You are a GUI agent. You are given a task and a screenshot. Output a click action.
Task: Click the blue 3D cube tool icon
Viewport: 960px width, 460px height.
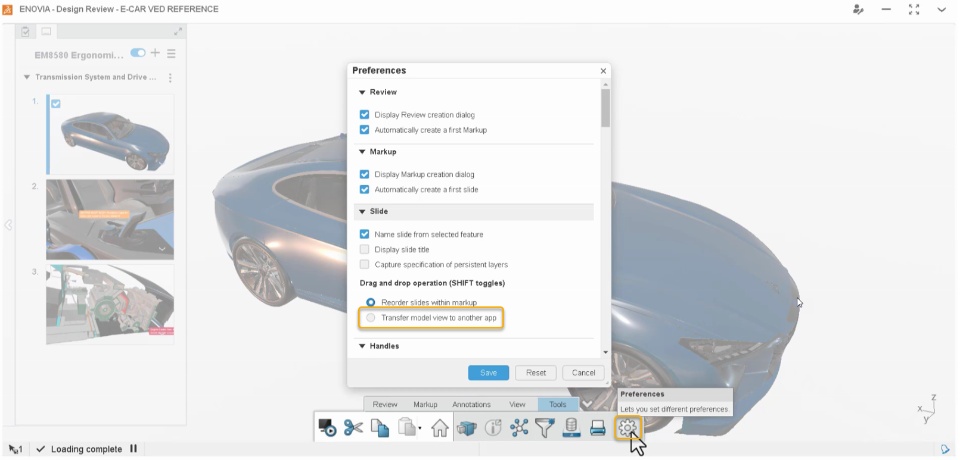point(467,428)
